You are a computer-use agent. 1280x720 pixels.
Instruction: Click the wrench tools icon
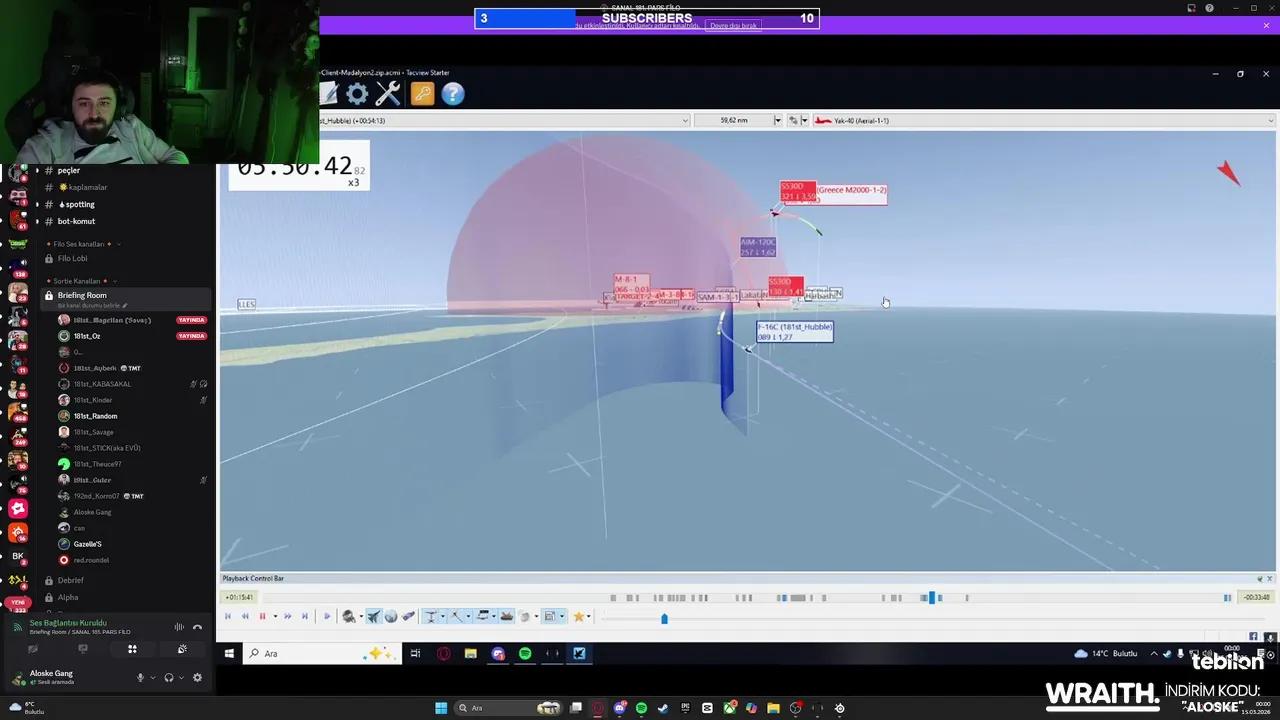pos(388,94)
